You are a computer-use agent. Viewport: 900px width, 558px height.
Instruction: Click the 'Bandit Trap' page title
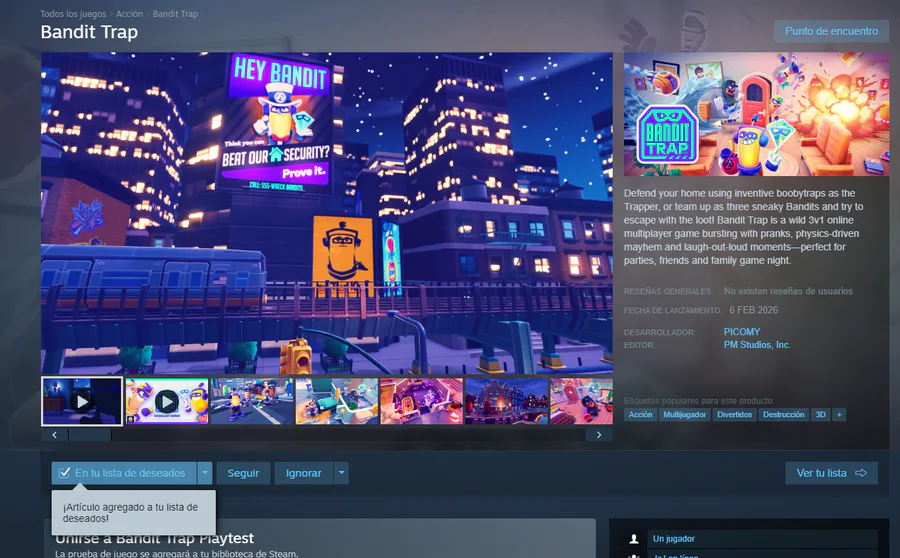click(89, 32)
